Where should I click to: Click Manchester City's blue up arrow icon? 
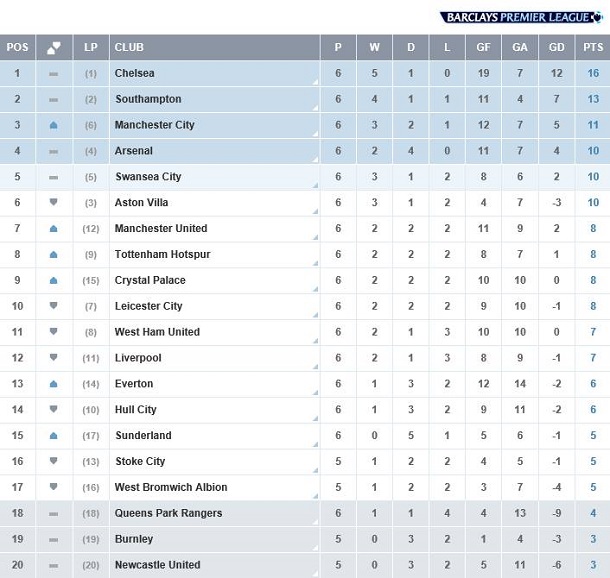click(54, 125)
